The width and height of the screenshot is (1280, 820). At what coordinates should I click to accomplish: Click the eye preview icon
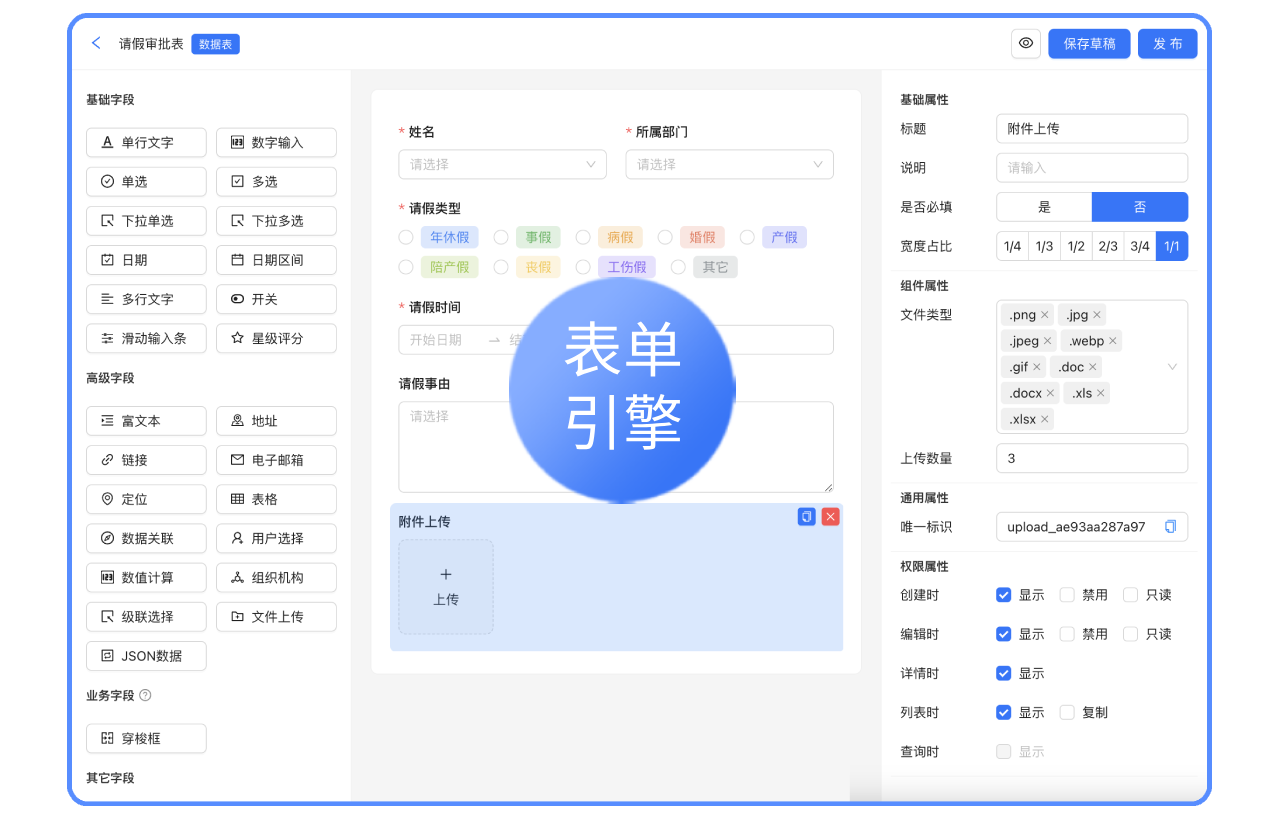tap(1025, 43)
